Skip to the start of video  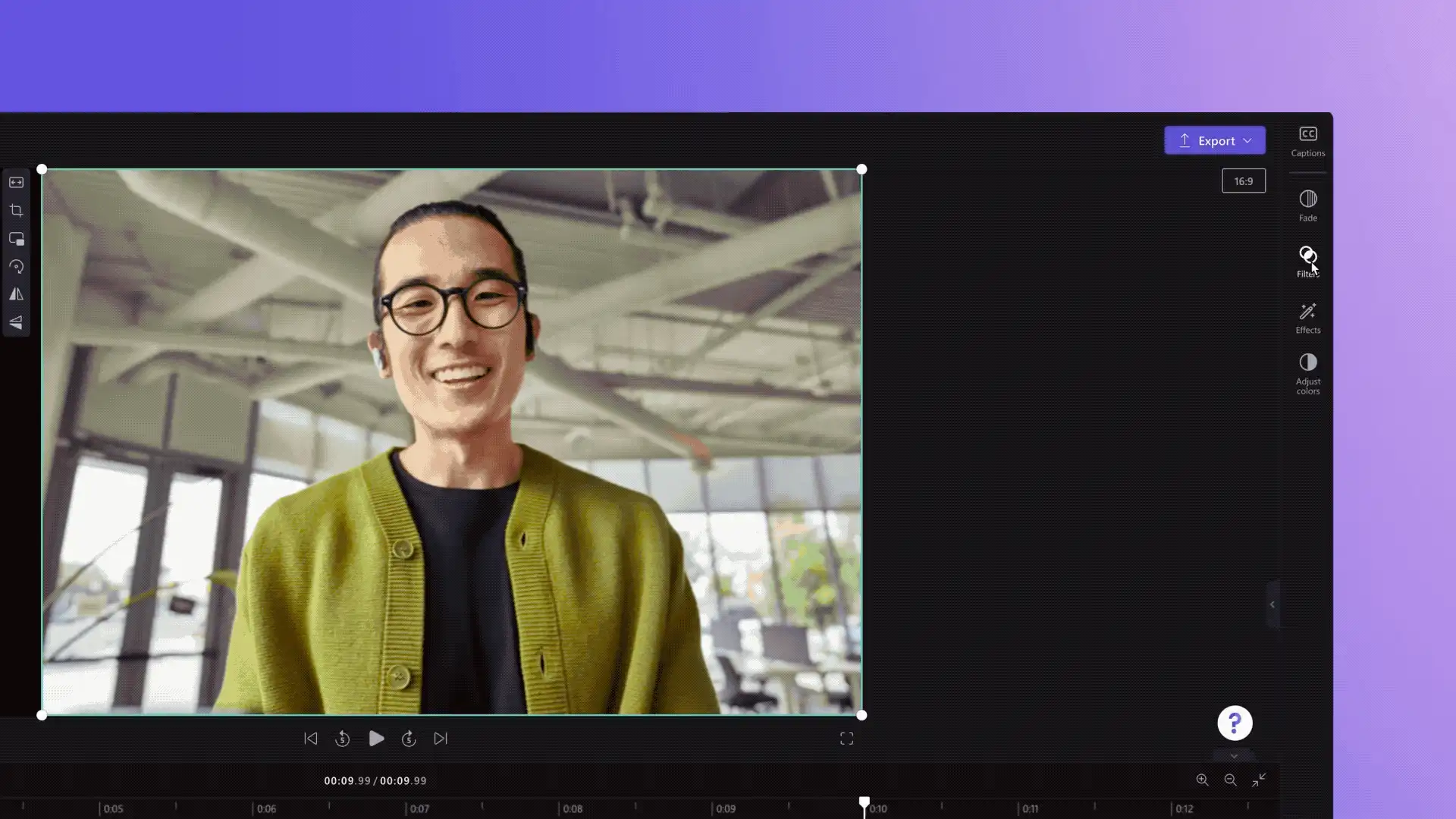tap(311, 739)
